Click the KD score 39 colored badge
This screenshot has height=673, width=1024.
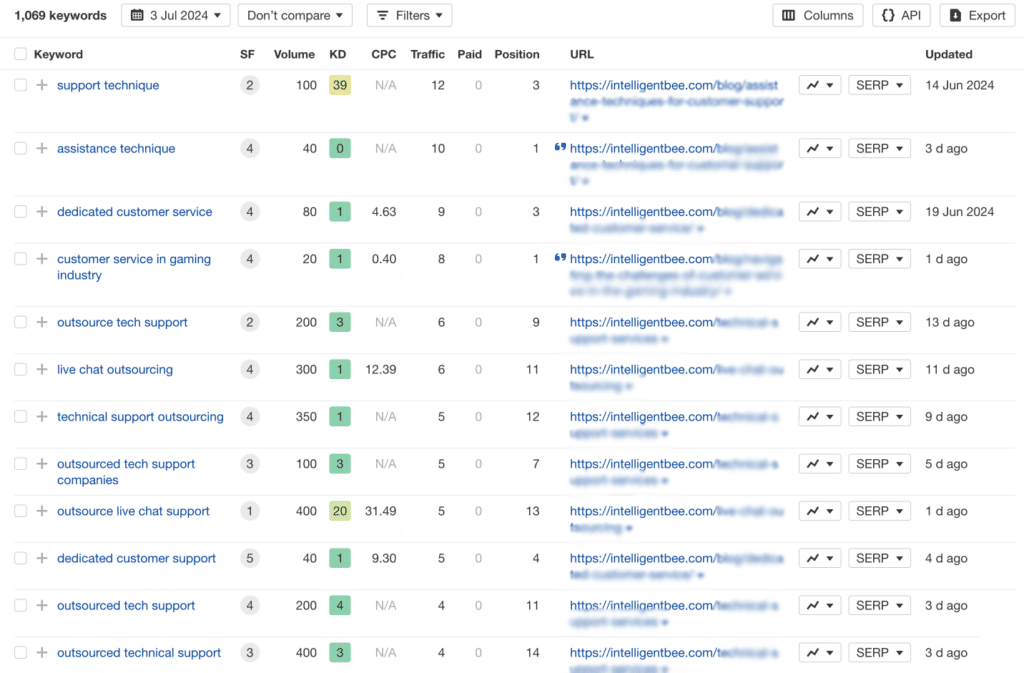340,86
